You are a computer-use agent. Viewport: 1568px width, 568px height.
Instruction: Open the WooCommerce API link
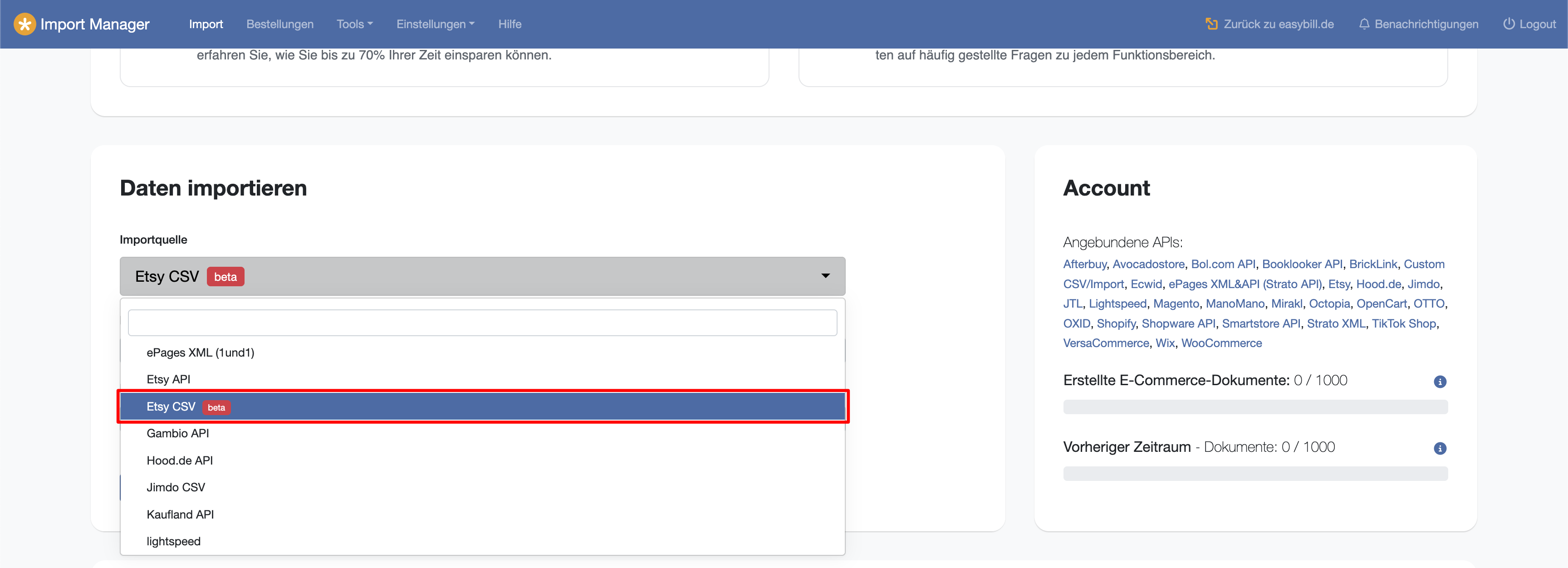pos(1221,343)
